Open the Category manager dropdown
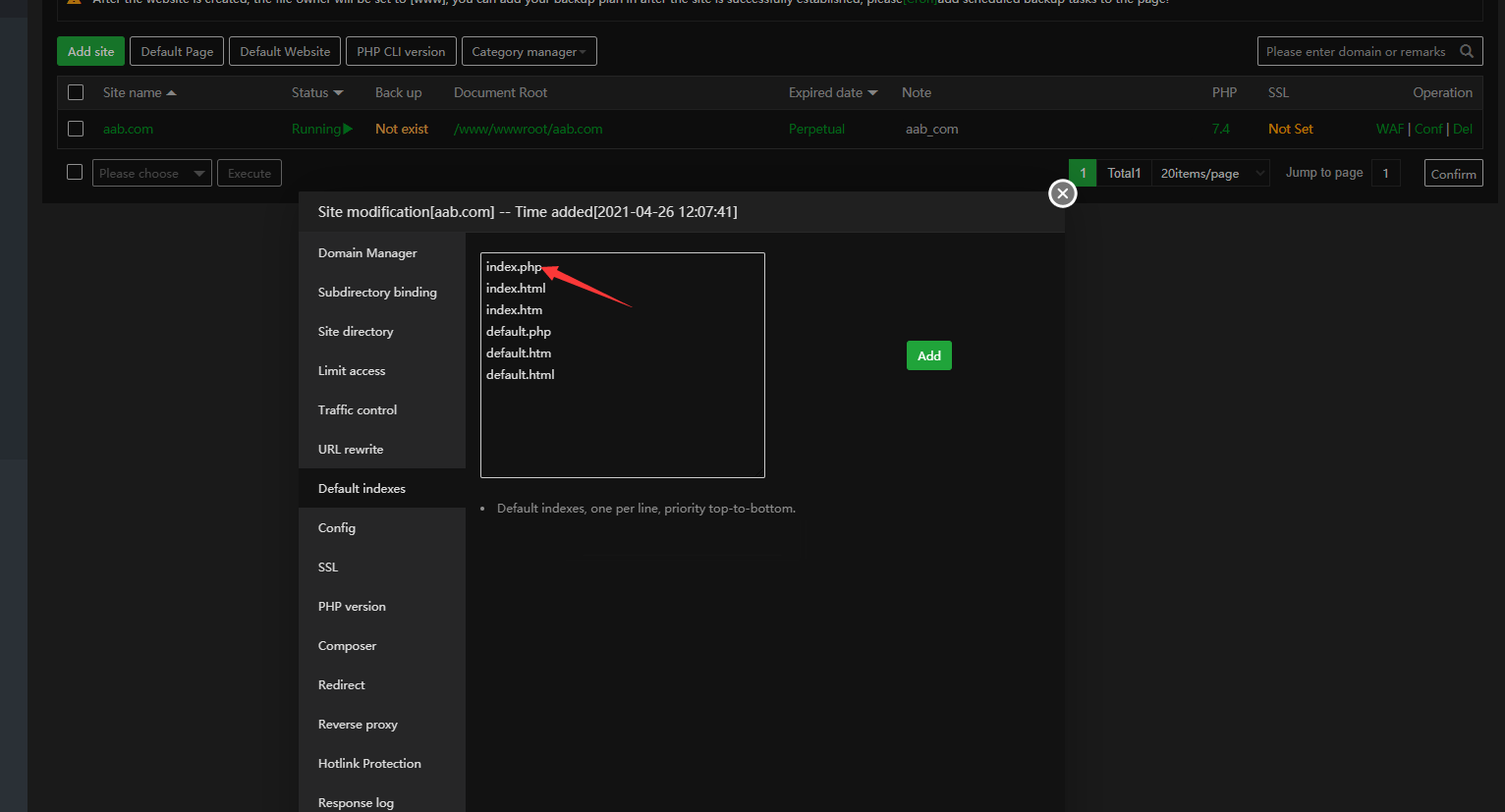The height and width of the screenshot is (812, 1505). 529,51
